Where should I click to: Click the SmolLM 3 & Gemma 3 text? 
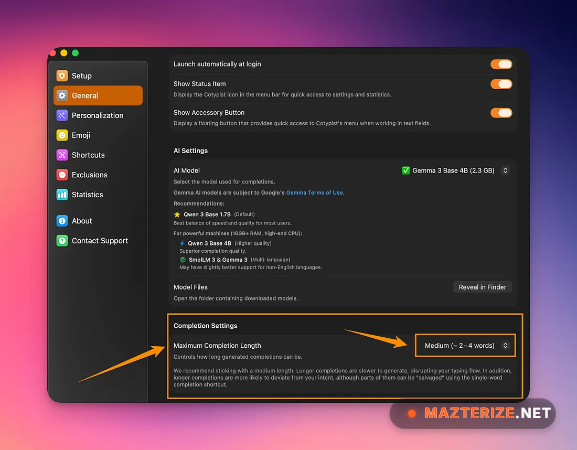218,260
